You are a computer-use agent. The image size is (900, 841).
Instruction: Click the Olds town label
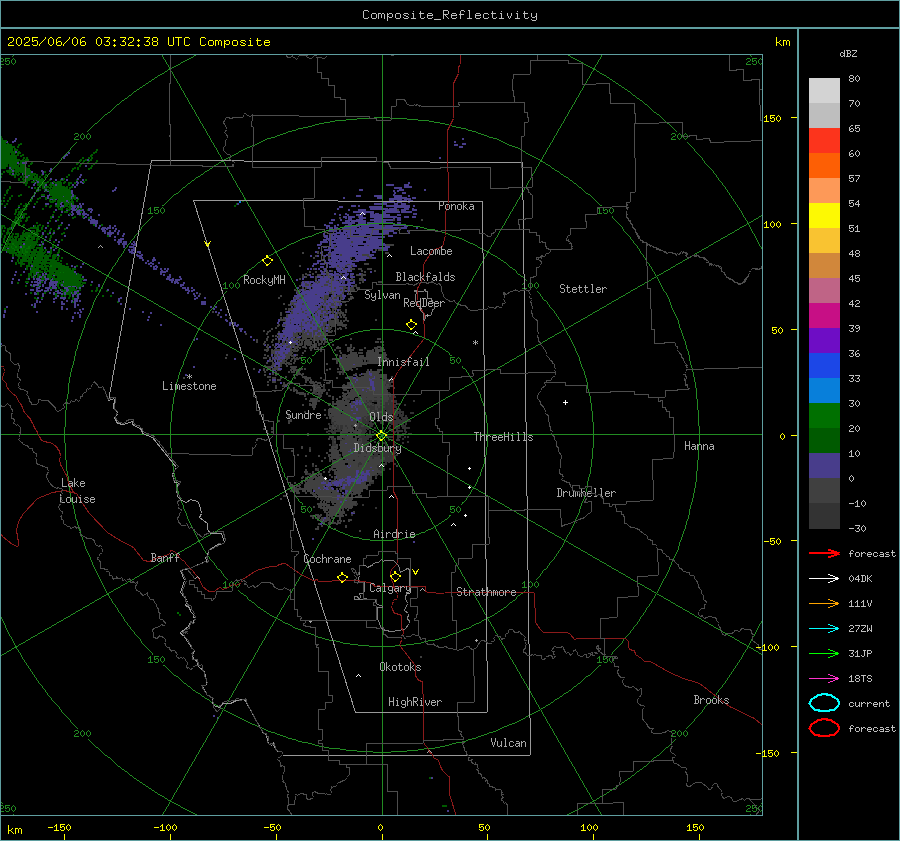tap(381, 417)
